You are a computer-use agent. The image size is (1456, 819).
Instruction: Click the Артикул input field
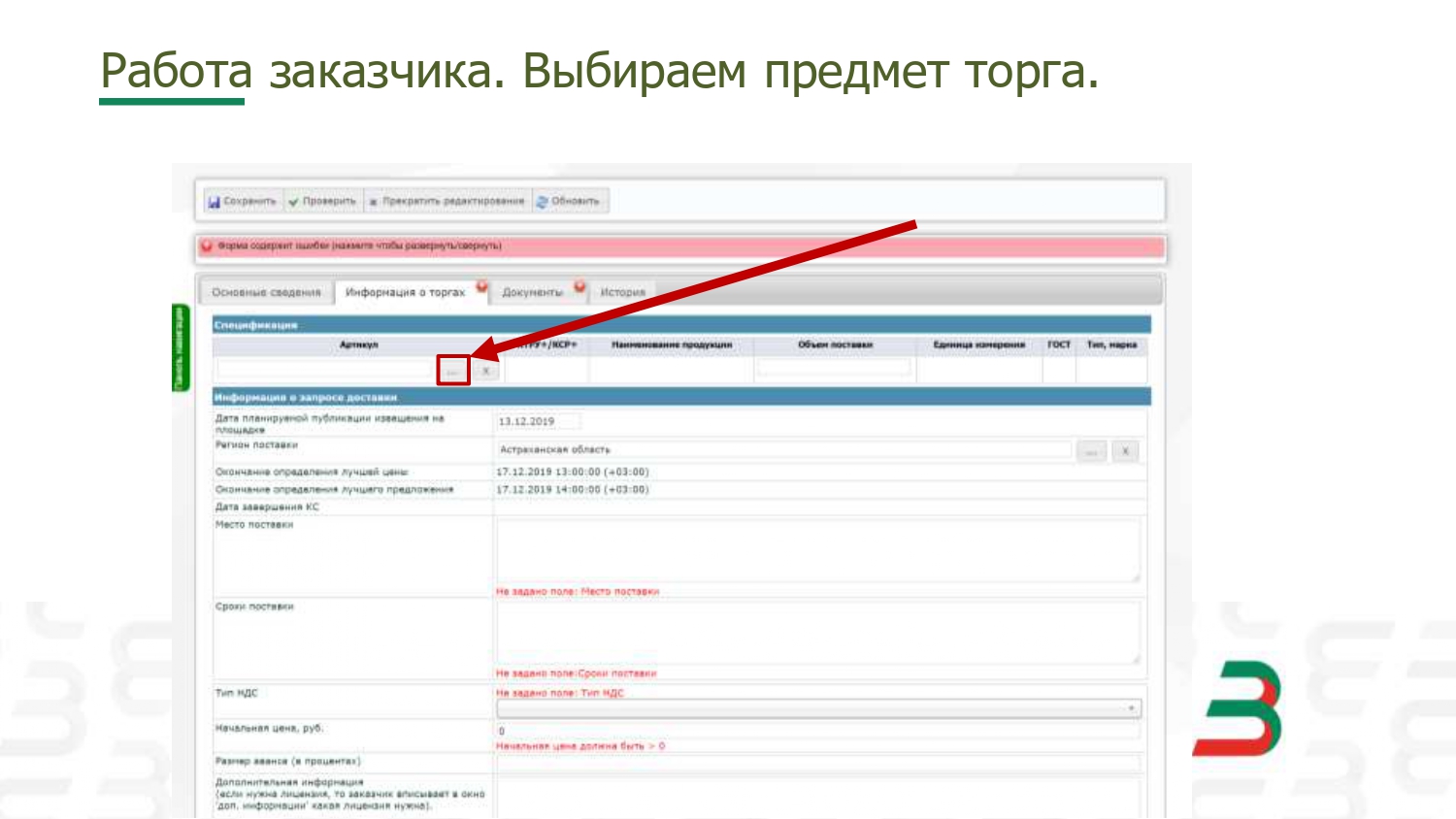coord(325,369)
